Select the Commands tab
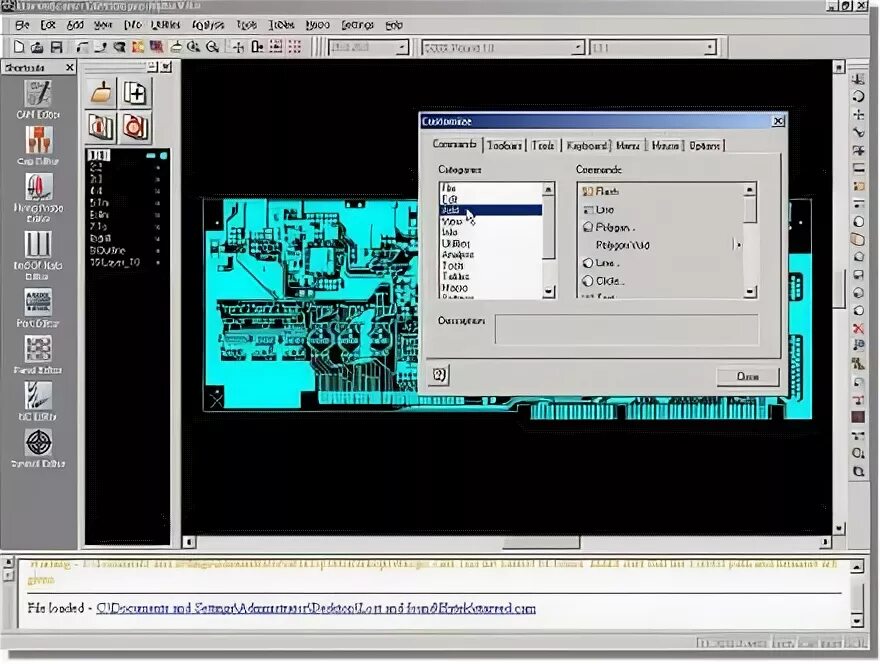The width and height of the screenshot is (880, 664). (x=455, y=144)
